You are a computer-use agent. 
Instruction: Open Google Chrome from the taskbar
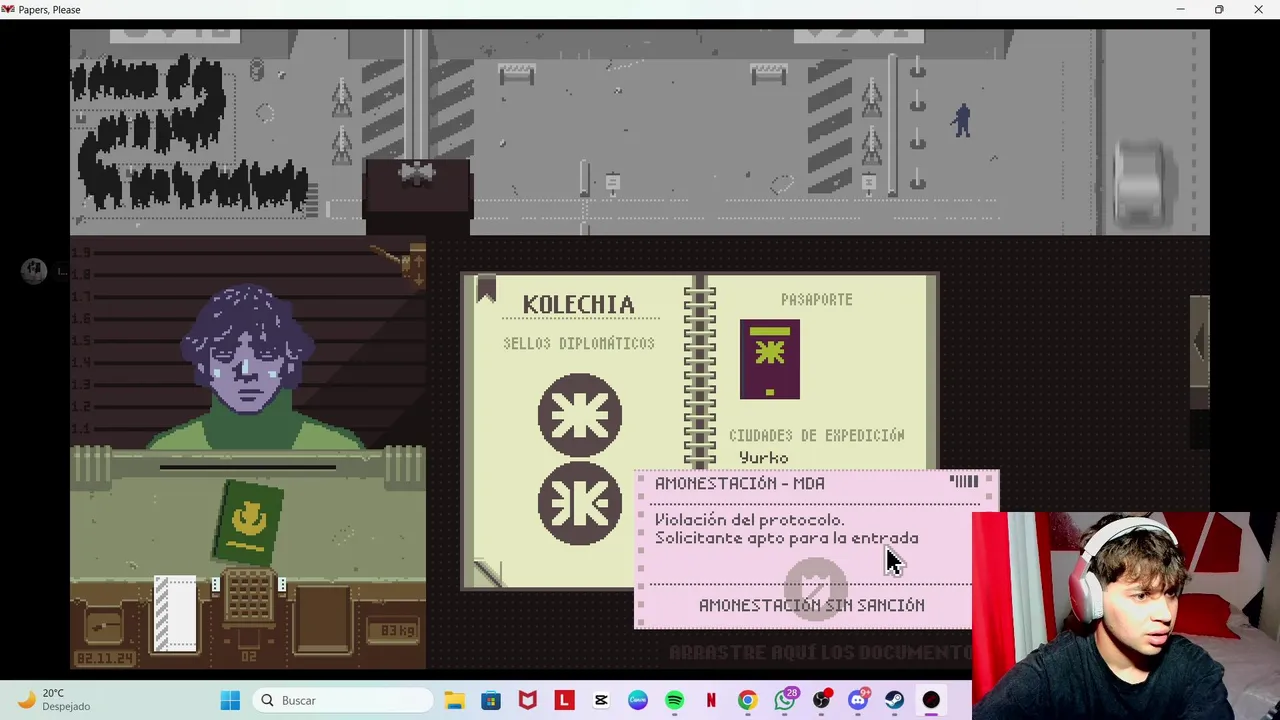[x=748, y=701]
